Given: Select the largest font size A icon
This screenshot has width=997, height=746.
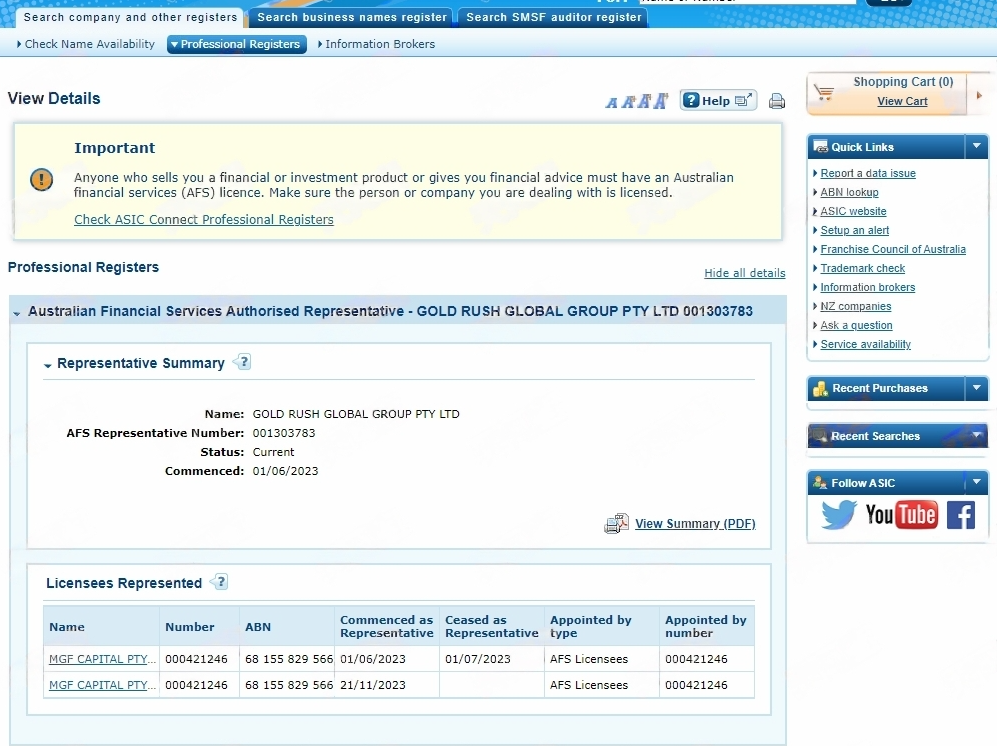Looking at the screenshot, I should (x=661, y=101).
